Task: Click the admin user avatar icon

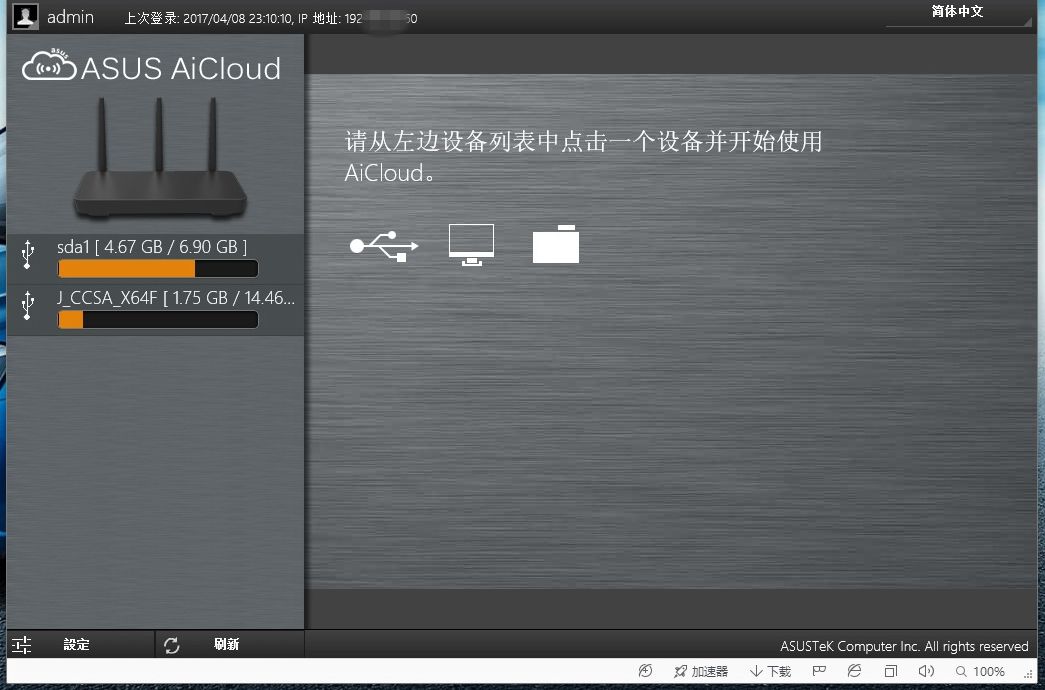Action: (x=25, y=16)
